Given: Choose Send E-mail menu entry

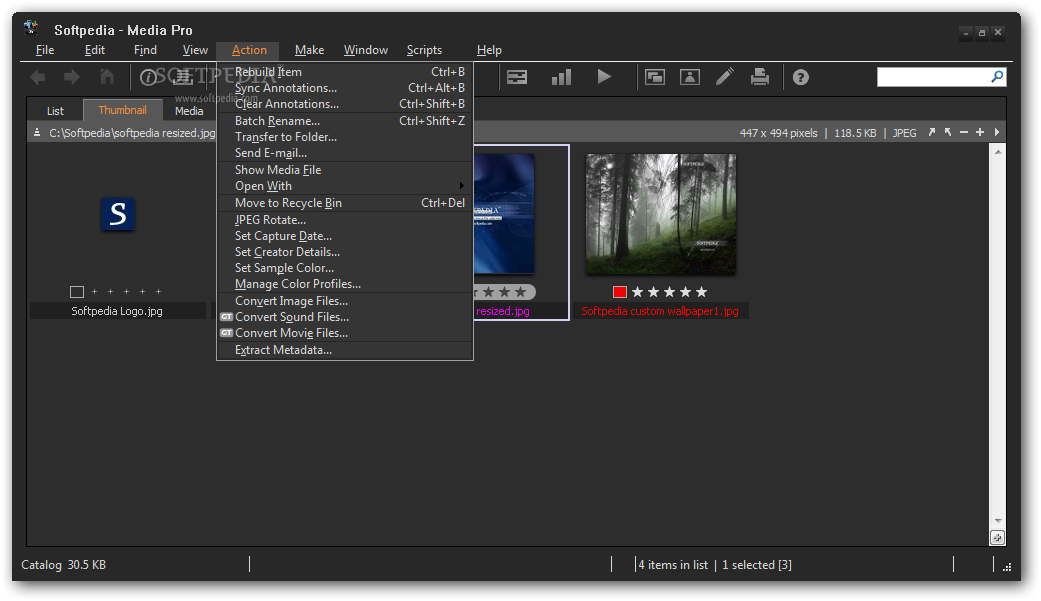Looking at the screenshot, I should click(345, 153).
